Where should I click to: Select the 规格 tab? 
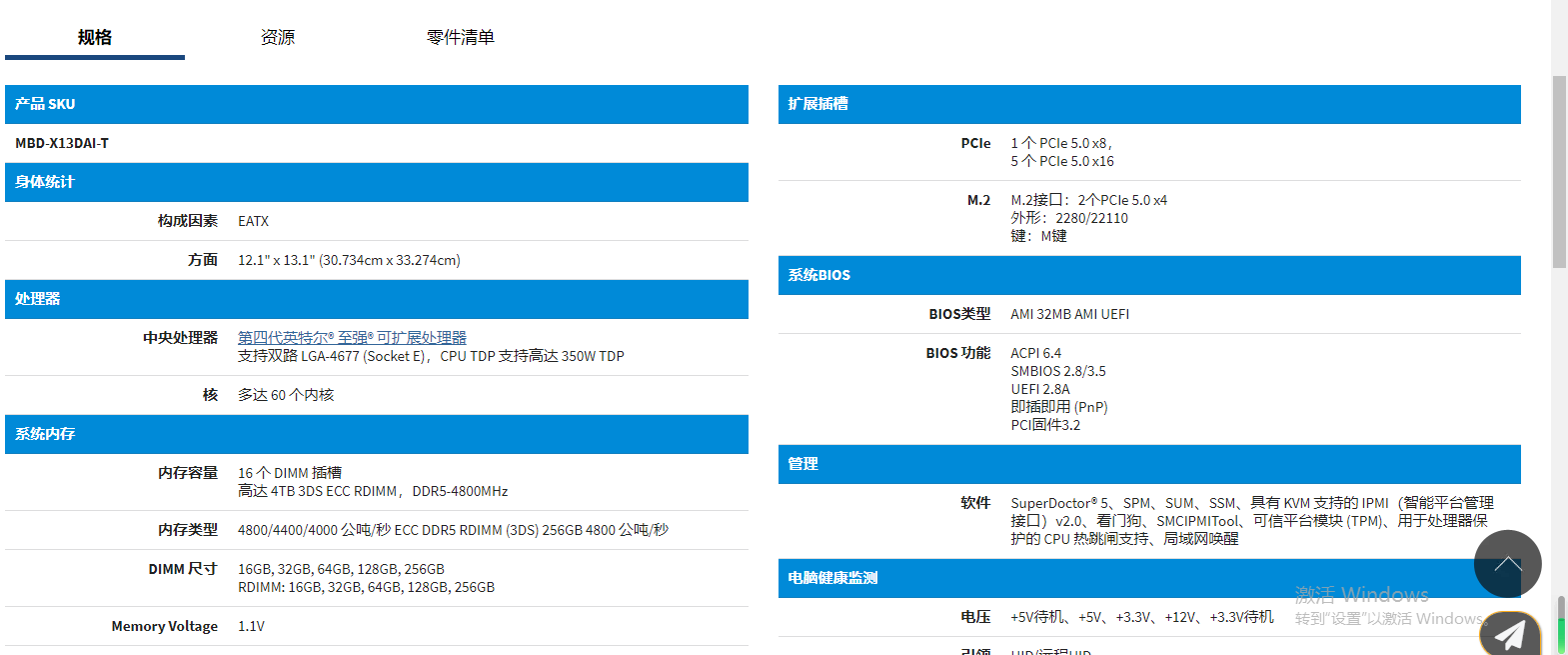pos(95,37)
